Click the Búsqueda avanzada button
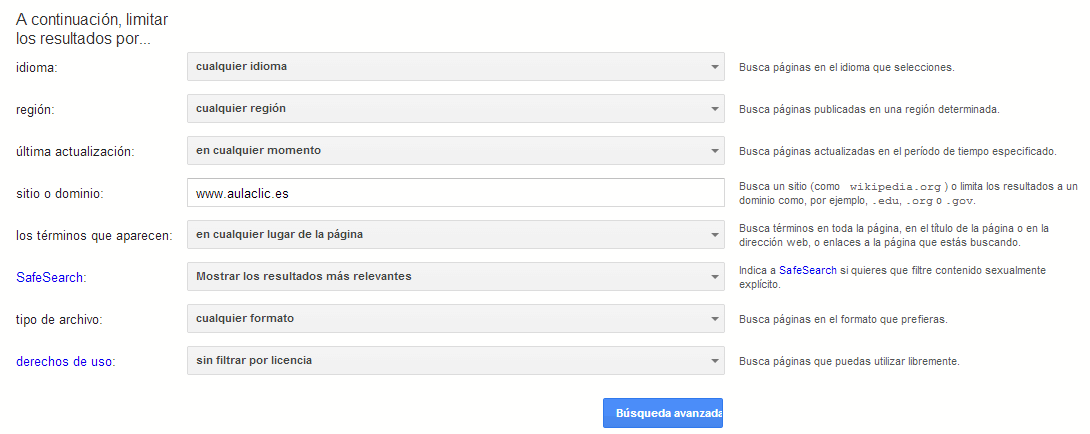 [x=662, y=413]
